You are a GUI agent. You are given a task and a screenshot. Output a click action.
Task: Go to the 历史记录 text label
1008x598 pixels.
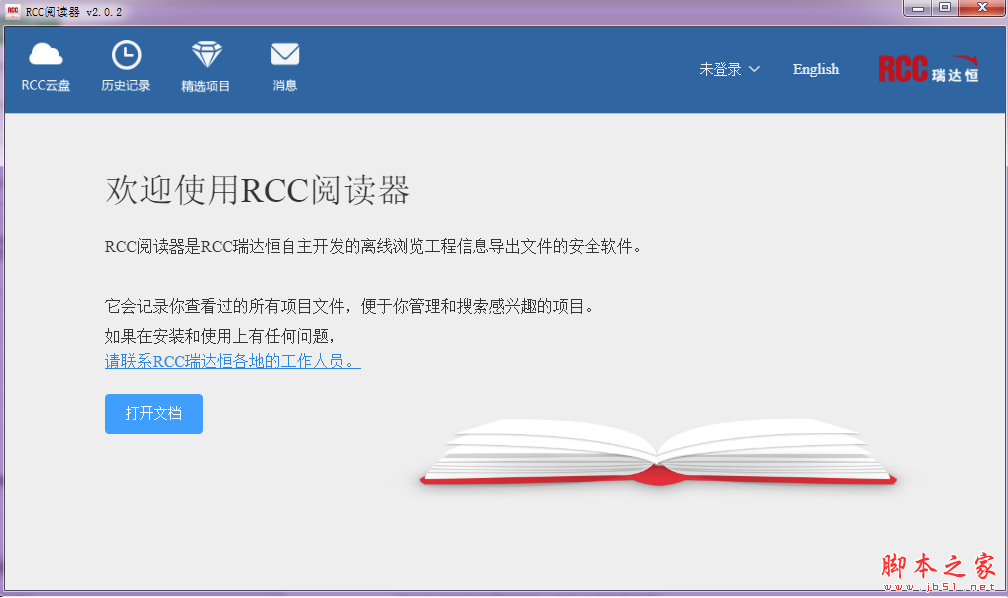click(x=126, y=86)
